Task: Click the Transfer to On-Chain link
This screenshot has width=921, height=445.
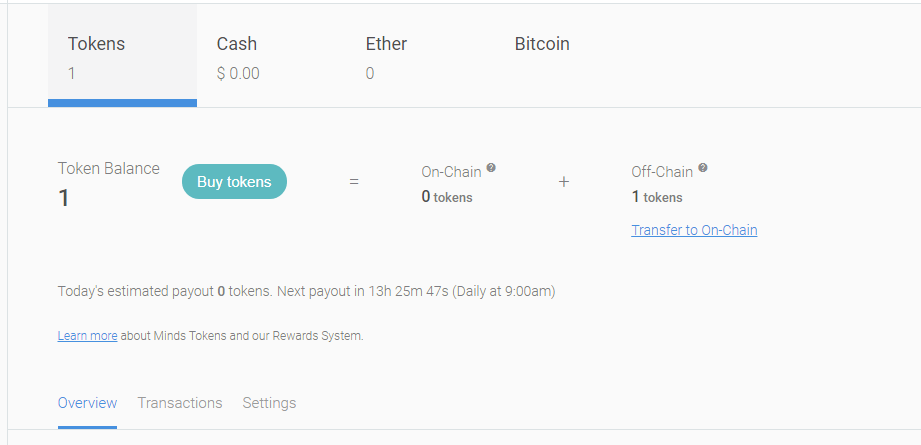Action: pos(694,230)
